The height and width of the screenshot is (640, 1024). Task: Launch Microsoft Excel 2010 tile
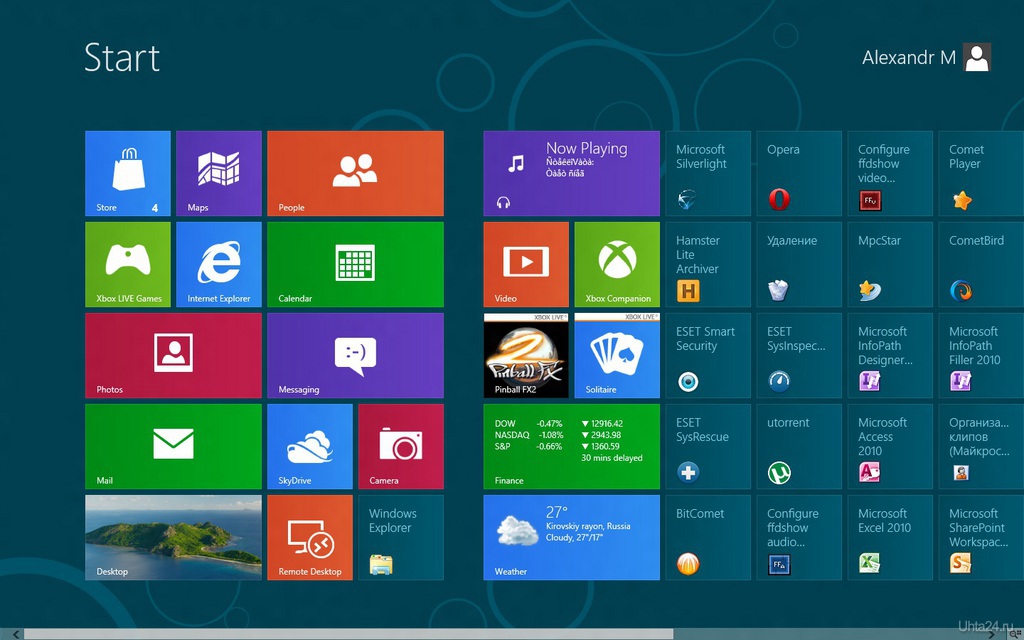pos(890,537)
